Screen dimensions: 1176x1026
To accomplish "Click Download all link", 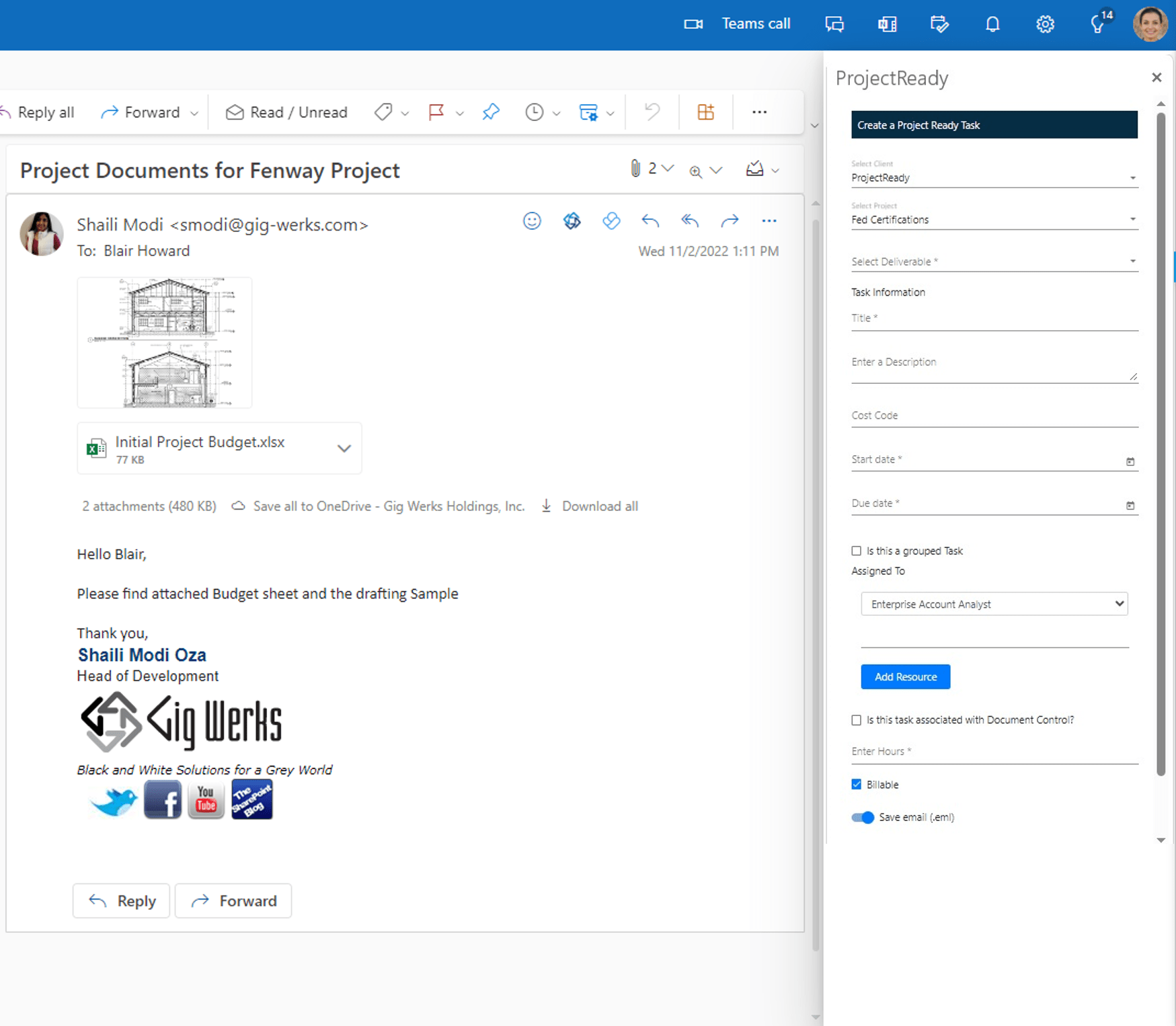I will 590,506.
